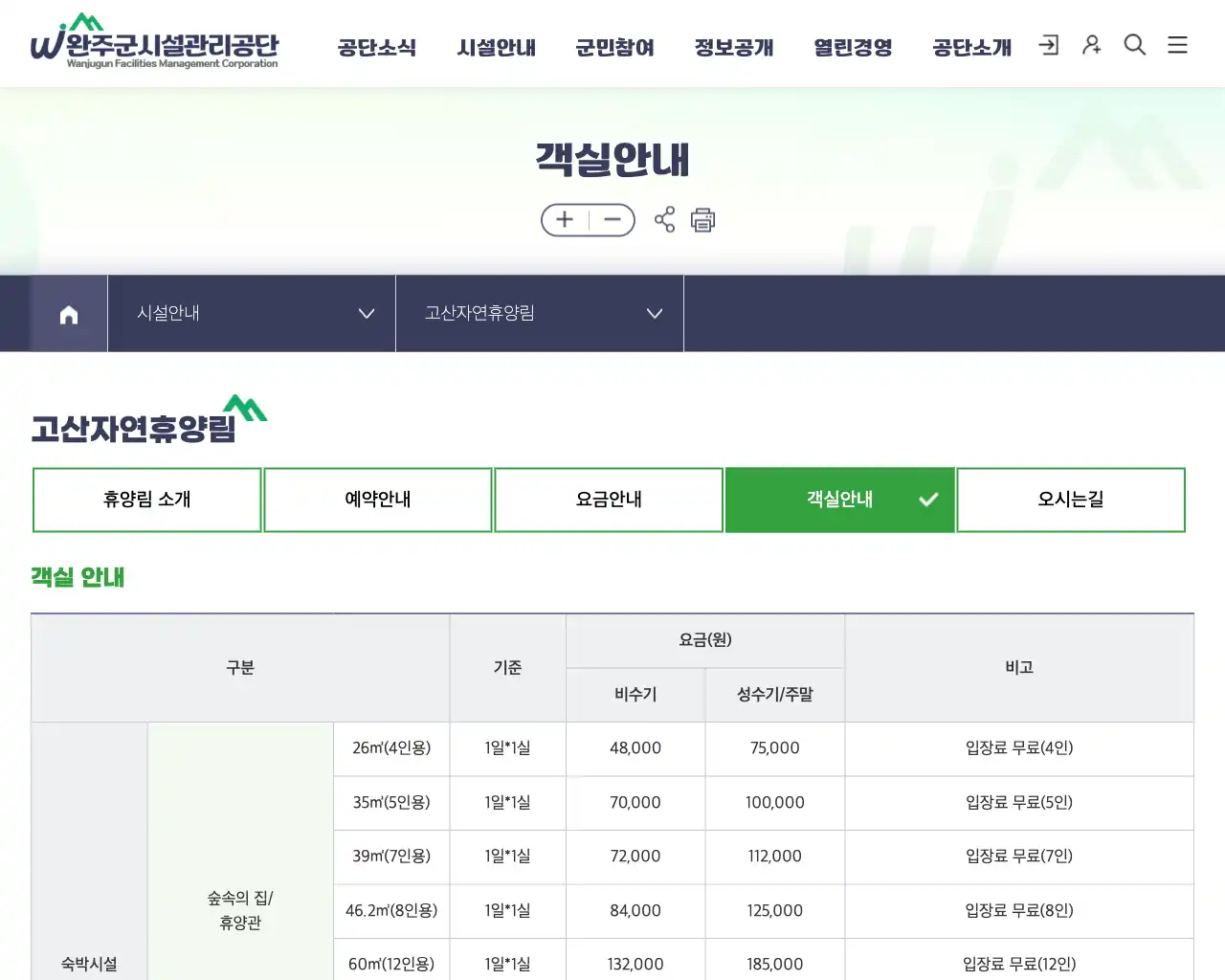Click the 48,000 off-season price
The image size is (1225, 980).
pyautogui.click(x=635, y=748)
